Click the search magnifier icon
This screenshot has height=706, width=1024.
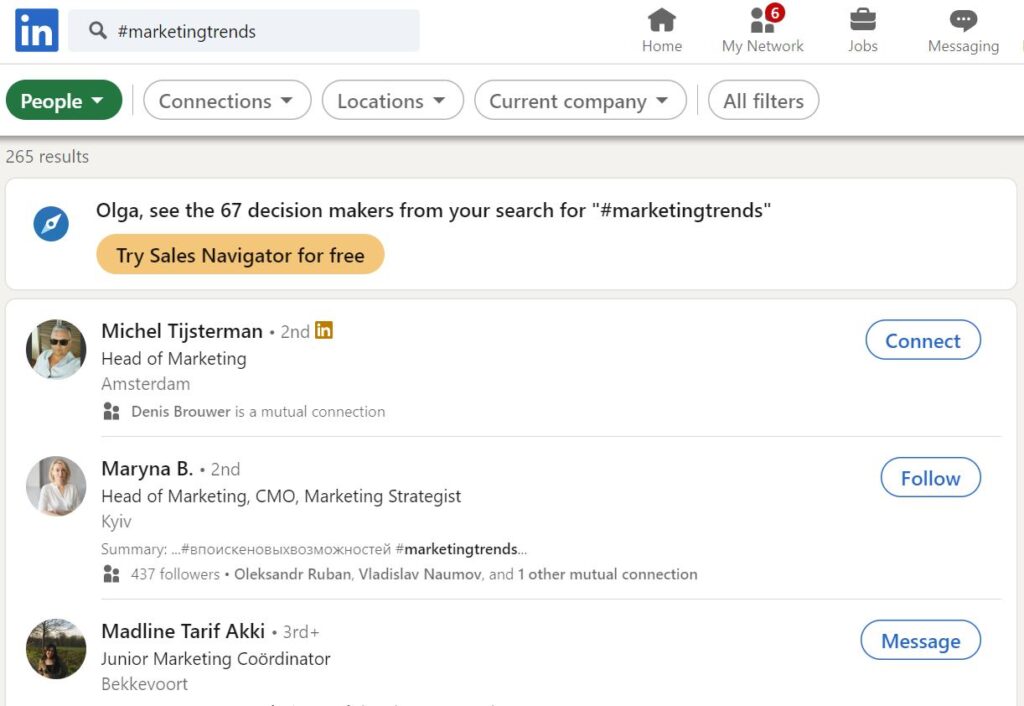pos(98,30)
